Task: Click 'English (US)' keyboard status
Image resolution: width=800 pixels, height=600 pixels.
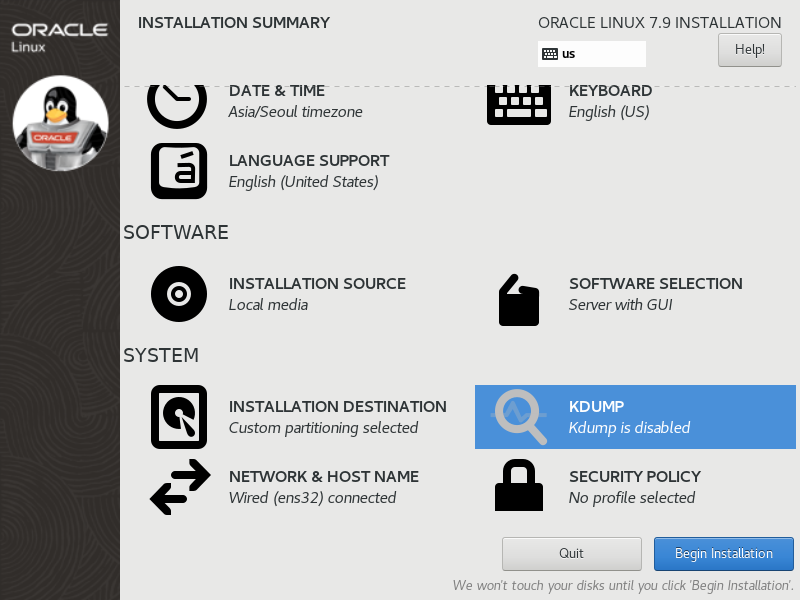Action: point(609,112)
